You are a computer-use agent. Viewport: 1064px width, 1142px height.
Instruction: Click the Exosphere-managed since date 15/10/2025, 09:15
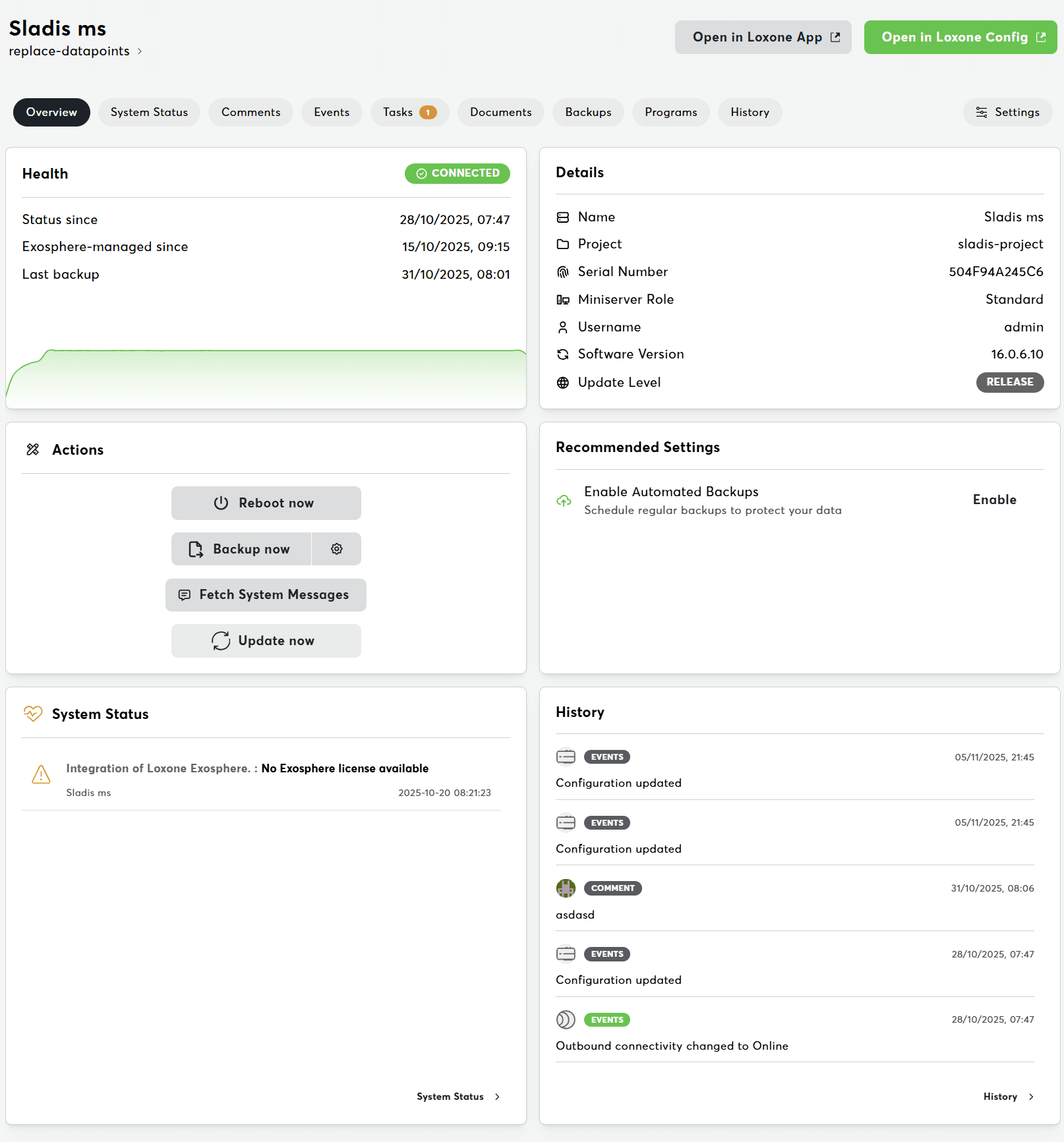pos(456,247)
